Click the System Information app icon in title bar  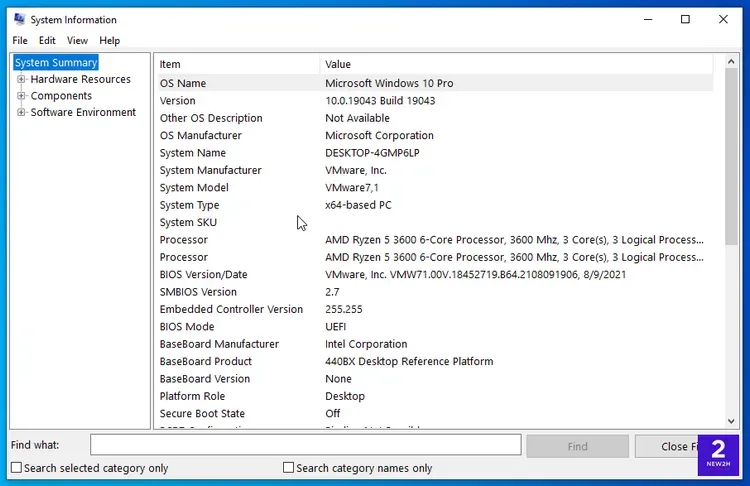click(x=19, y=19)
